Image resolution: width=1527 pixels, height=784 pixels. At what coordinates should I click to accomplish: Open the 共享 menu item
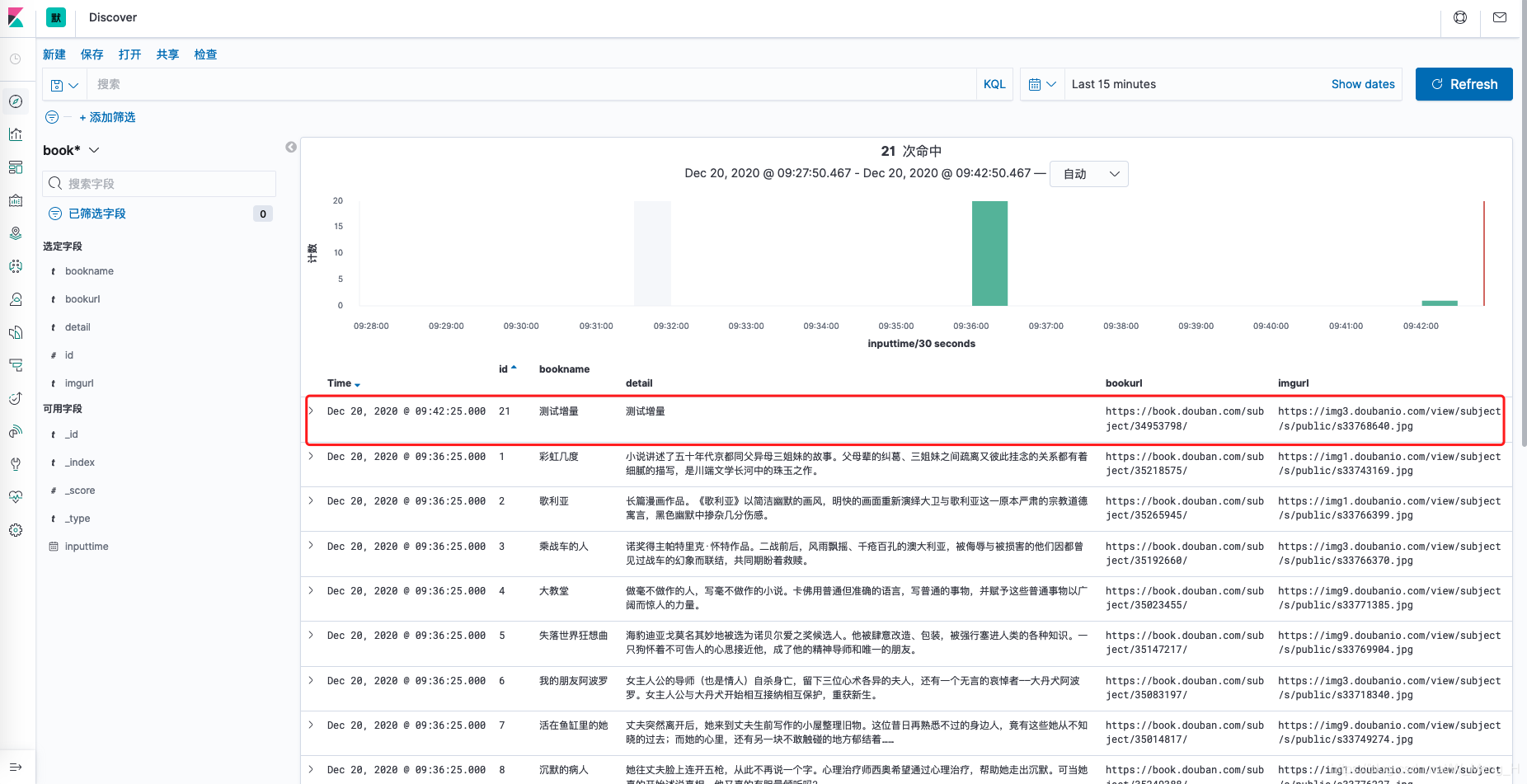point(167,54)
